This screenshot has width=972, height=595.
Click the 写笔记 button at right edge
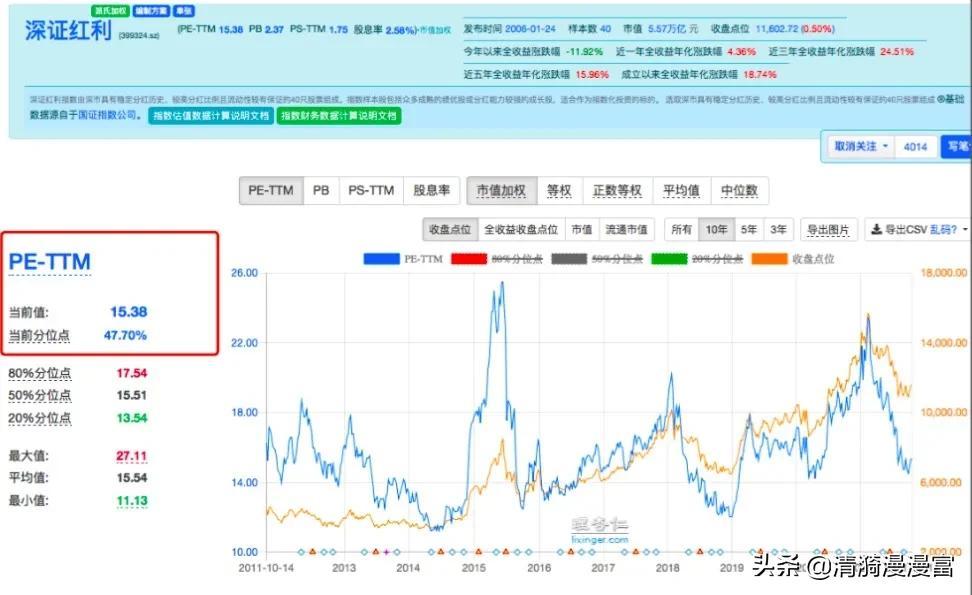pyautogui.click(x=957, y=147)
